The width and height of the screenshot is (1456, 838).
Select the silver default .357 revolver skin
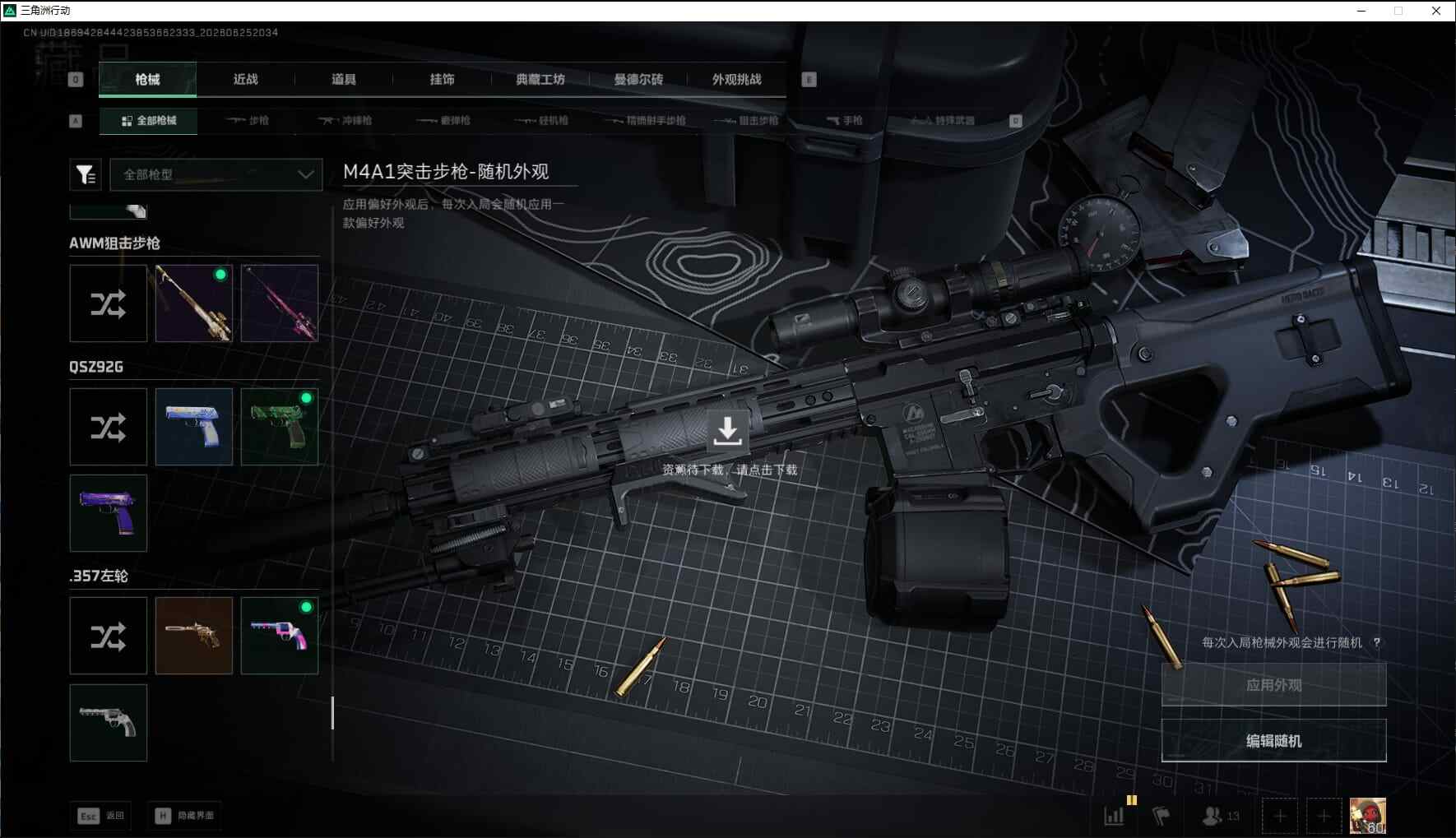[x=109, y=722]
